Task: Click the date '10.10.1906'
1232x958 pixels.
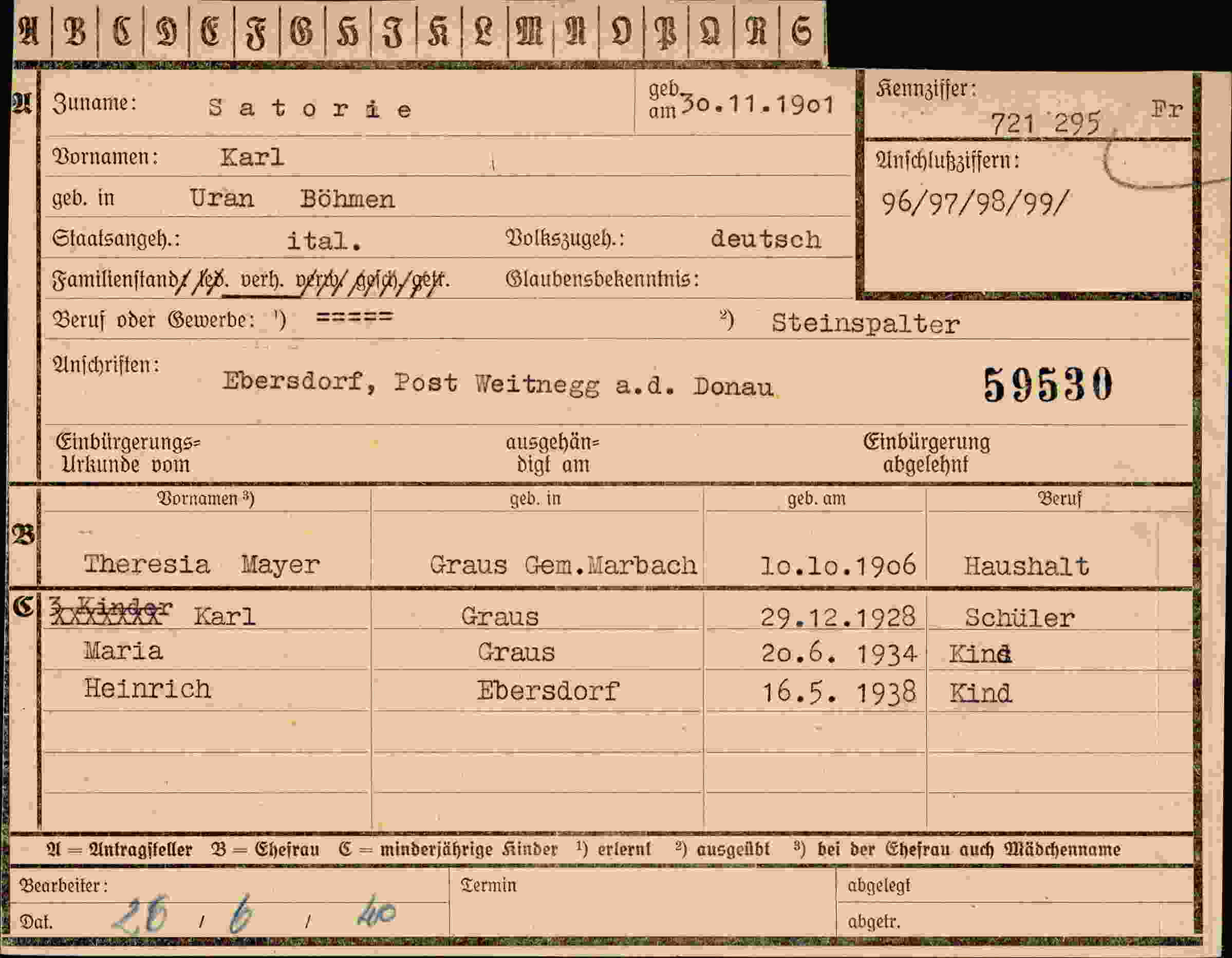Action: [x=838, y=566]
